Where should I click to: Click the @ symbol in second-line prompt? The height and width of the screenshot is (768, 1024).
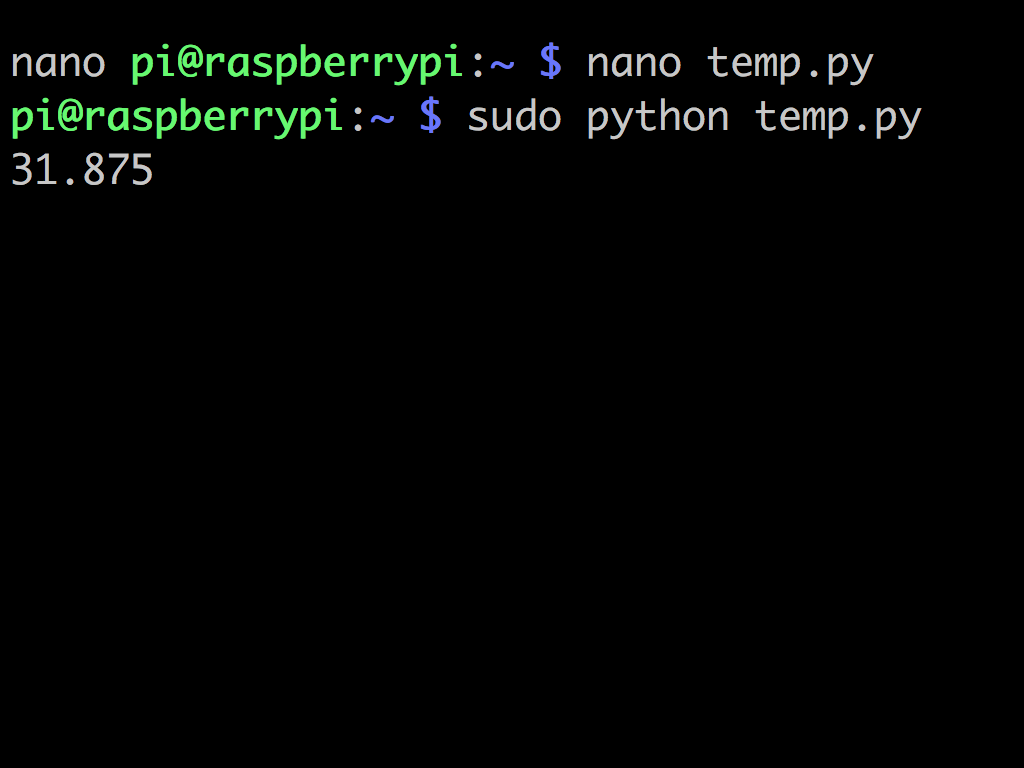69,116
